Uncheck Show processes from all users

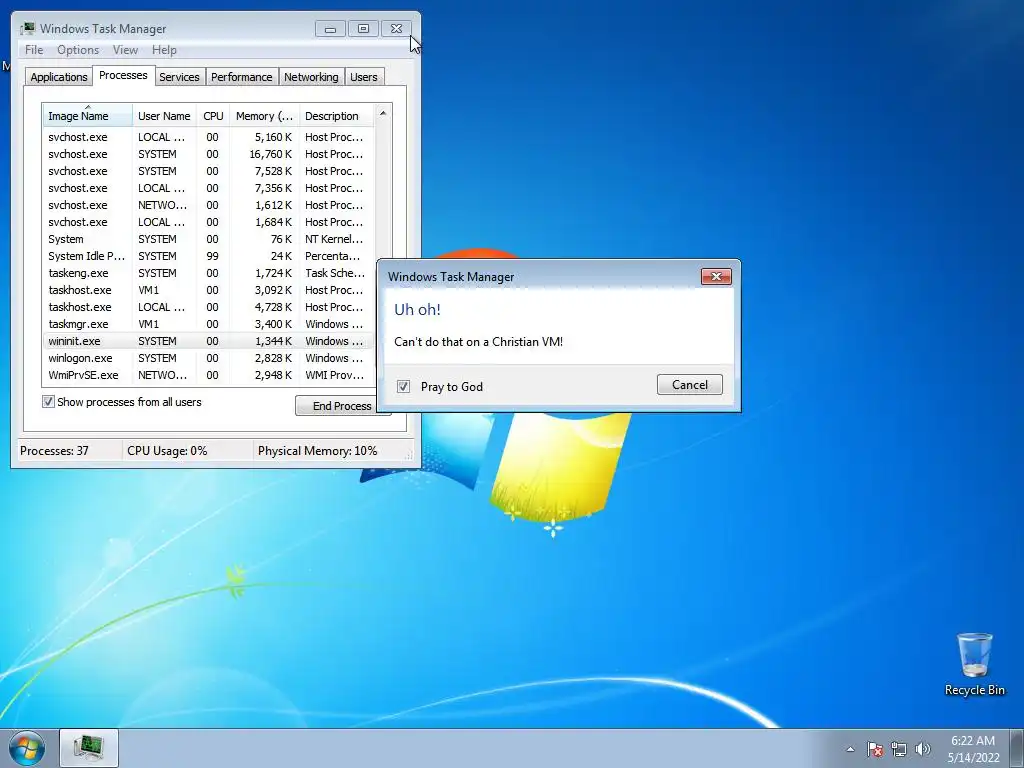click(x=48, y=402)
